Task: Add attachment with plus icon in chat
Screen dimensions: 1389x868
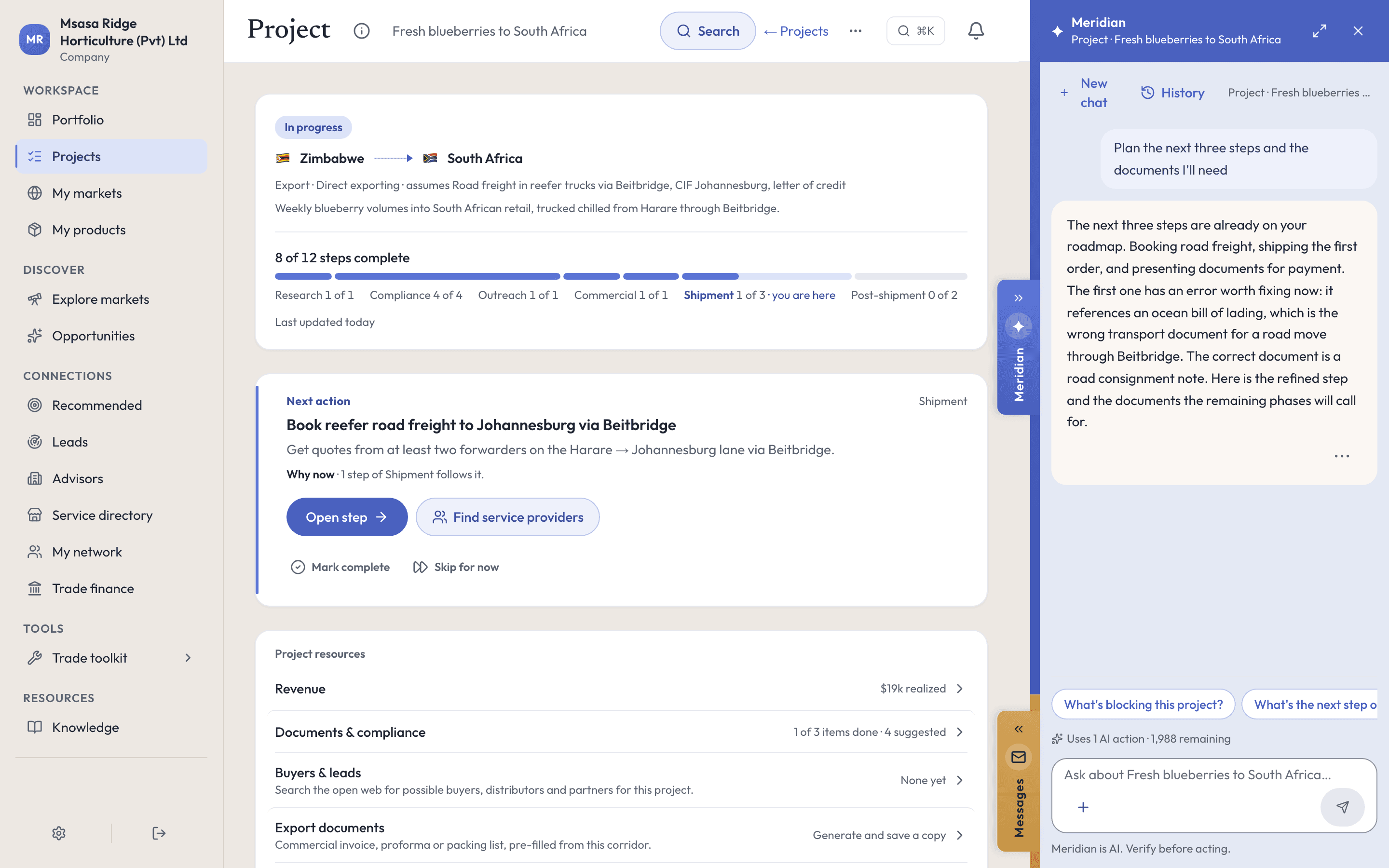Action: point(1083,807)
